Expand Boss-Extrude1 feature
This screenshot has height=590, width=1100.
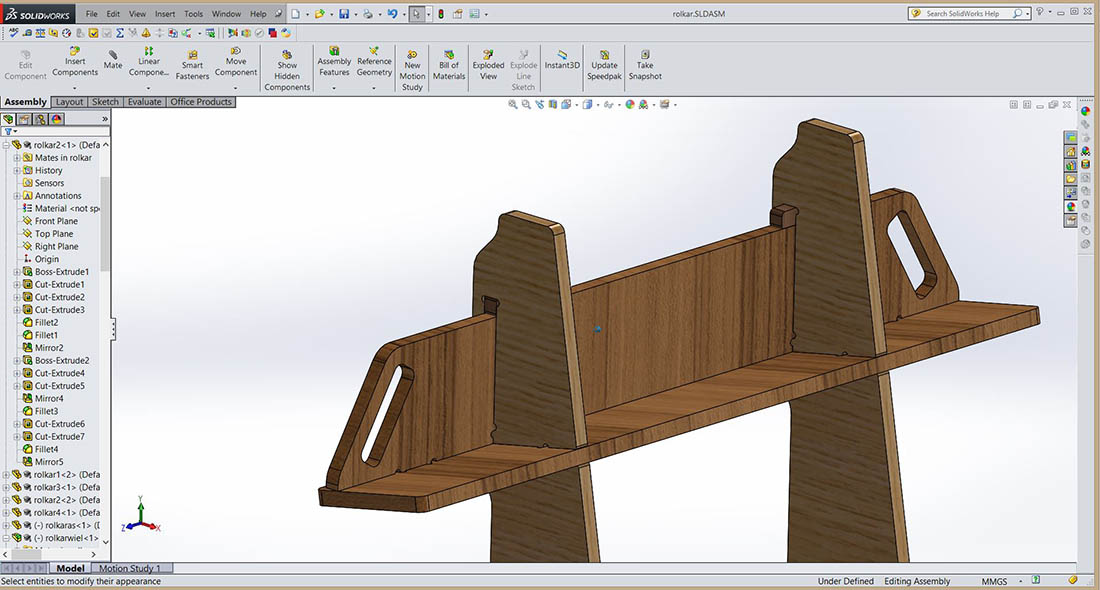pyautogui.click(x=17, y=271)
